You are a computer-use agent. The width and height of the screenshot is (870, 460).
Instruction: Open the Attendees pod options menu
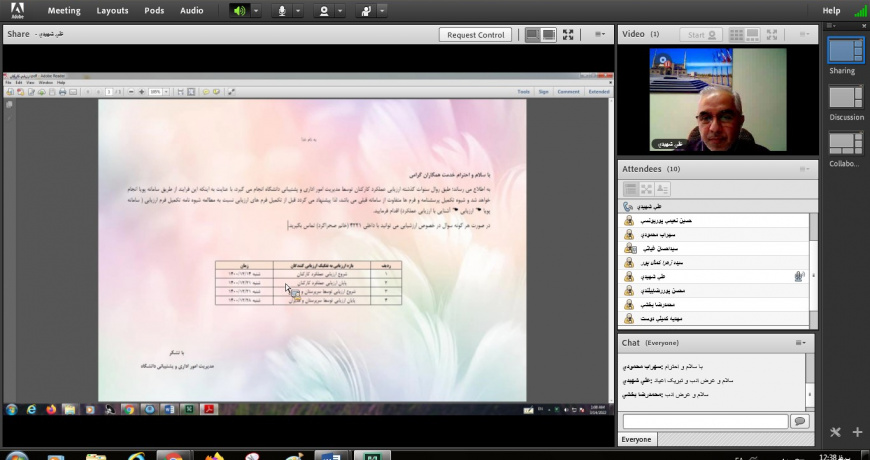[x=805, y=169]
